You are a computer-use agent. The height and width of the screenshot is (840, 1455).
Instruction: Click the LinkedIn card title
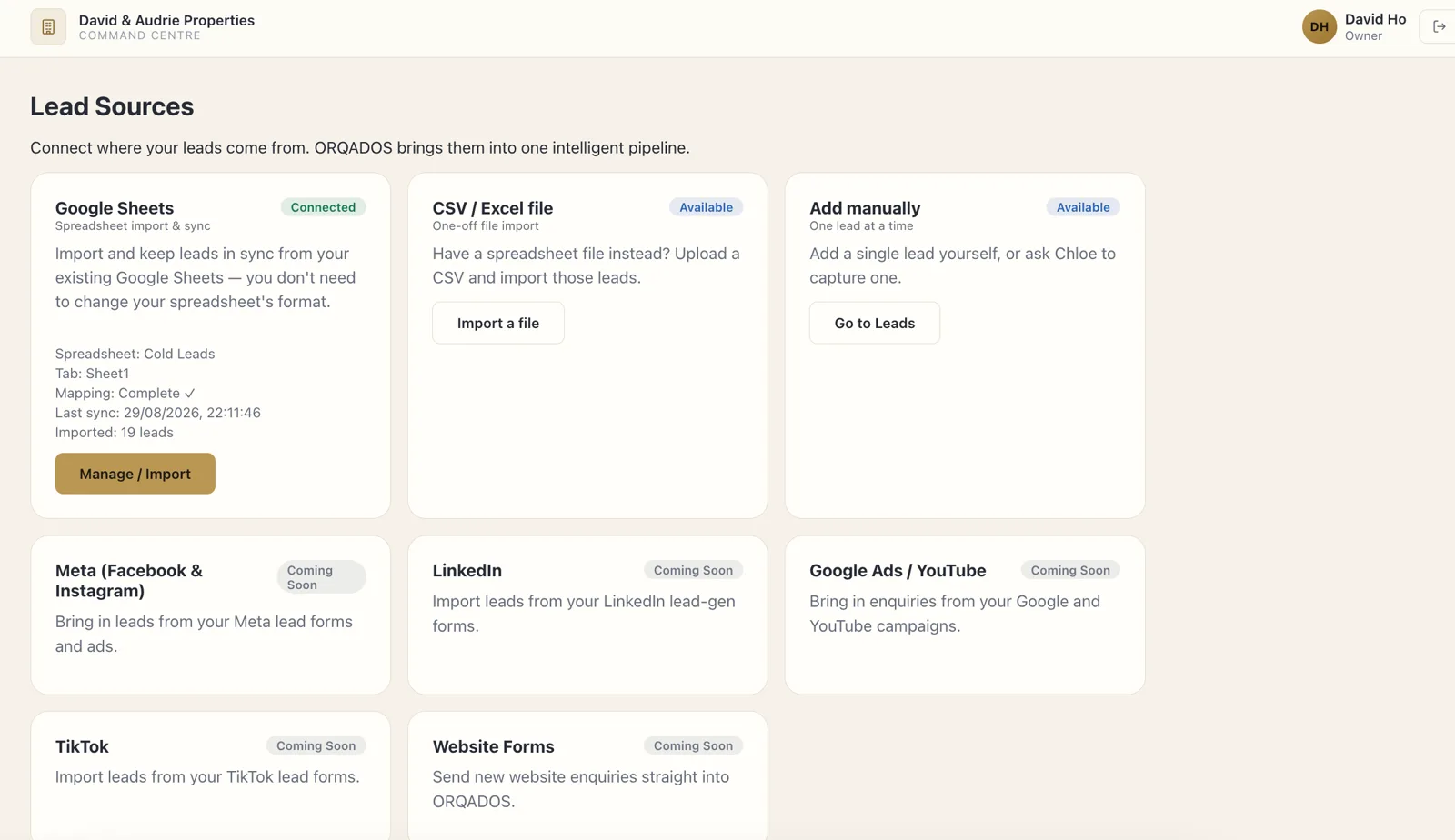467,570
